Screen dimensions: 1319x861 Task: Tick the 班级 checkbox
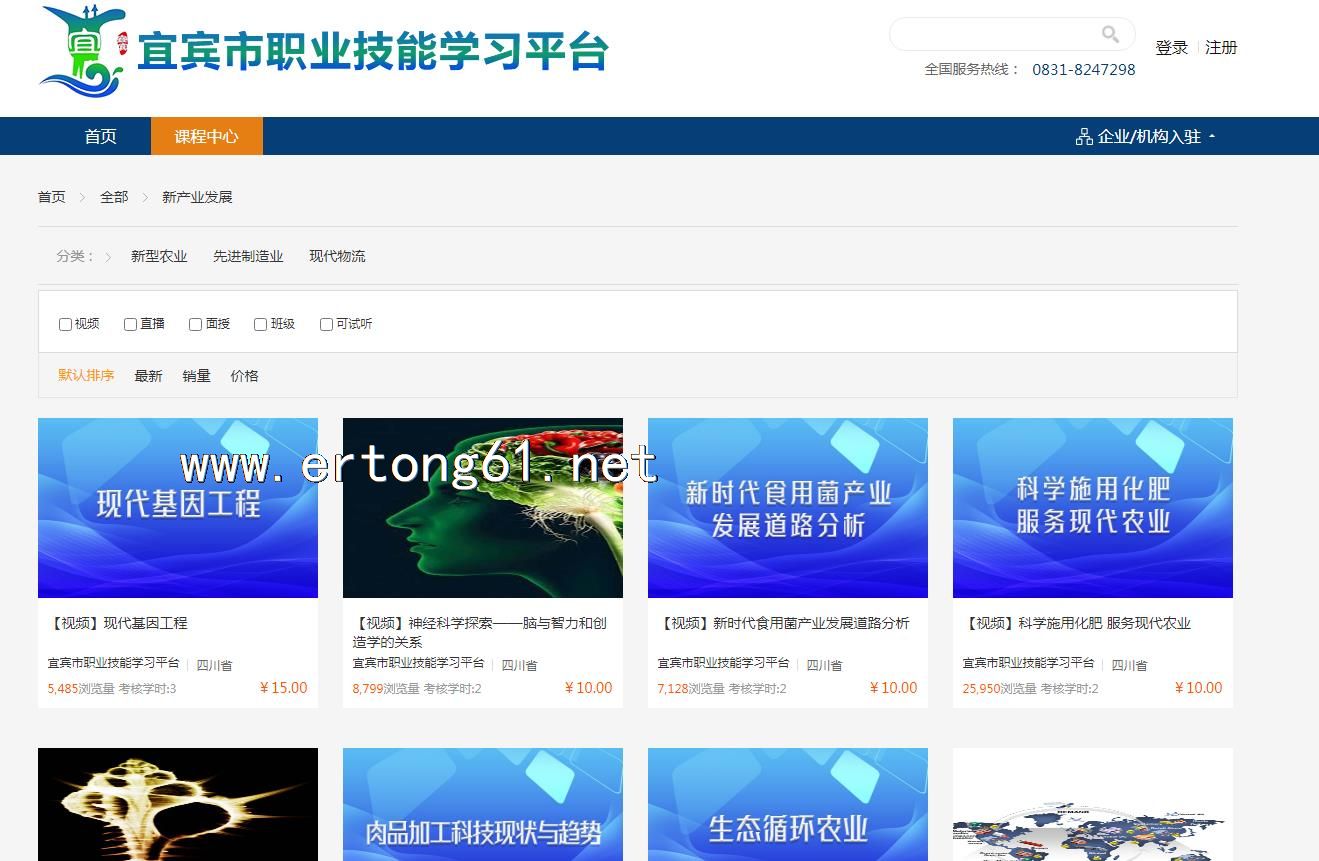260,324
